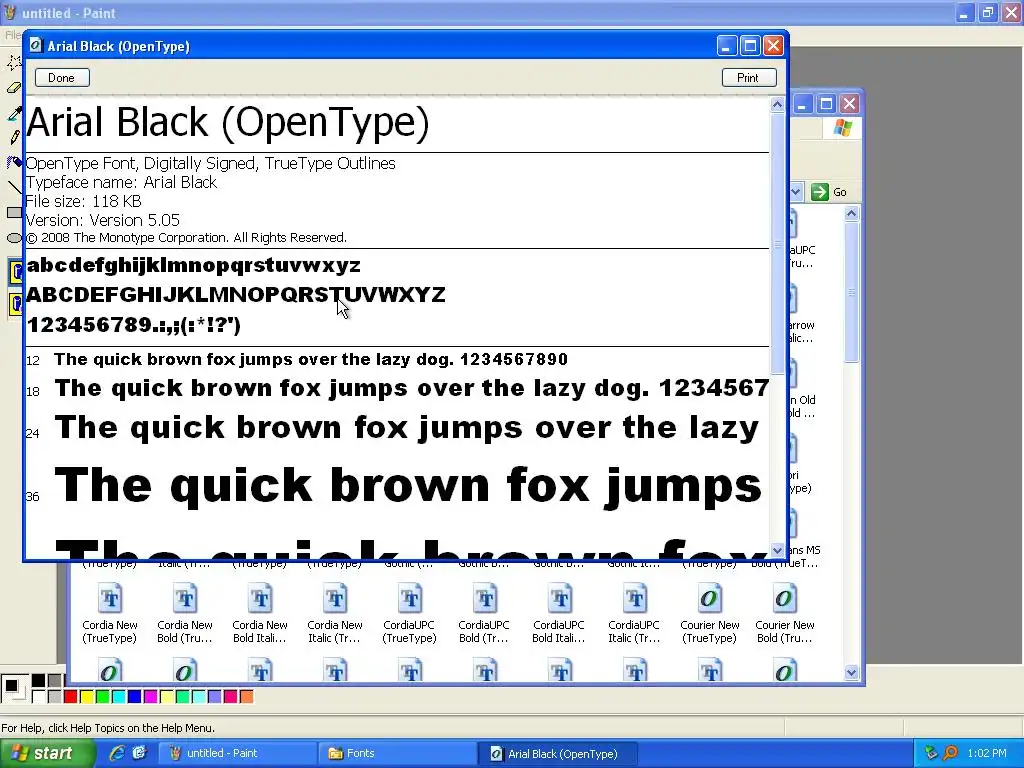Viewport: 1024px width, 768px height.
Task: Minimize the Arial Black font viewer window
Action: (x=727, y=46)
